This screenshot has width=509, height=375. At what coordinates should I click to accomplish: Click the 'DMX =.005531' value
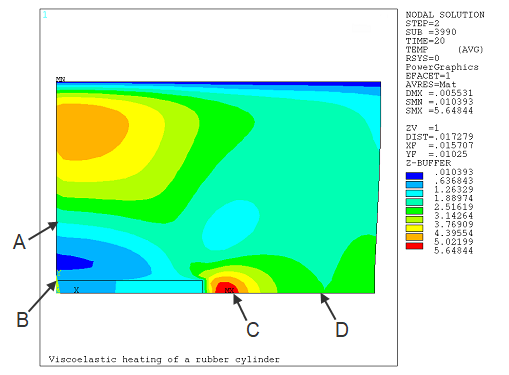(439, 93)
